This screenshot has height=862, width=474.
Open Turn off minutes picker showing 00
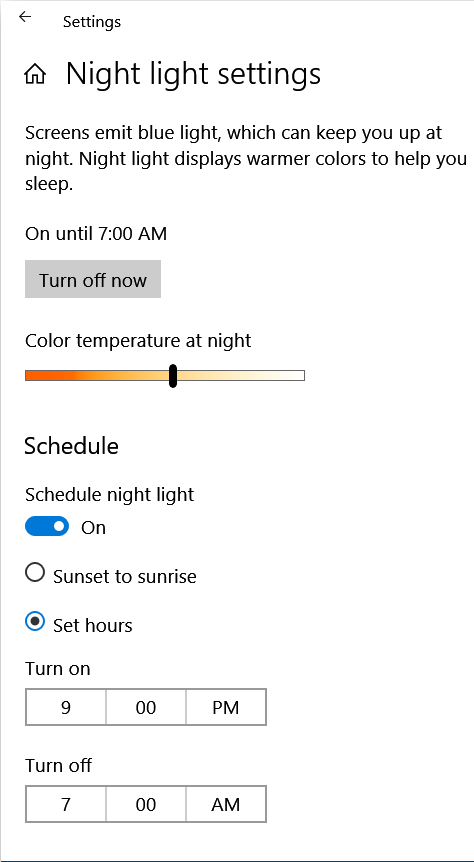[146, 804]
